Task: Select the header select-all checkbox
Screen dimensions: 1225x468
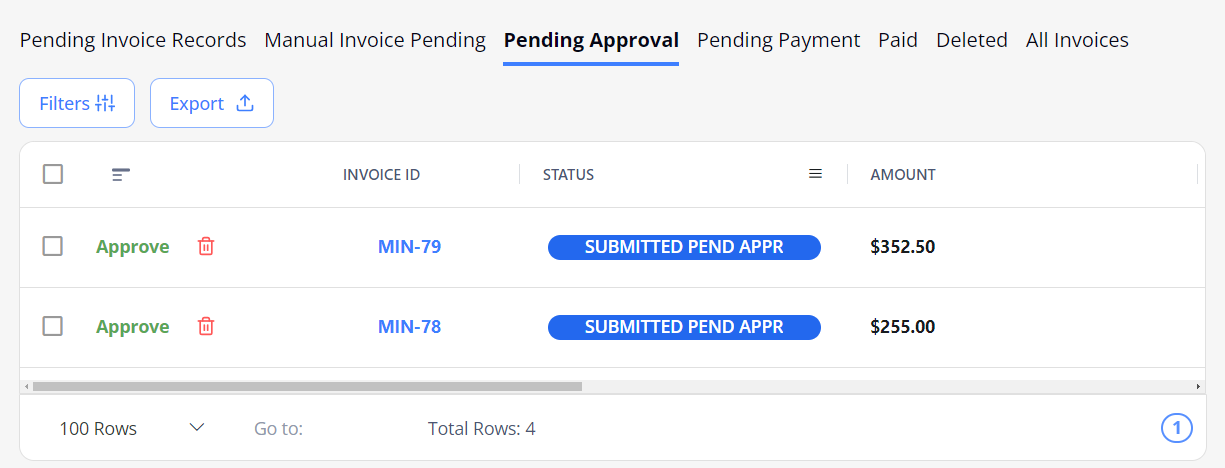Action: coord(53,174)
